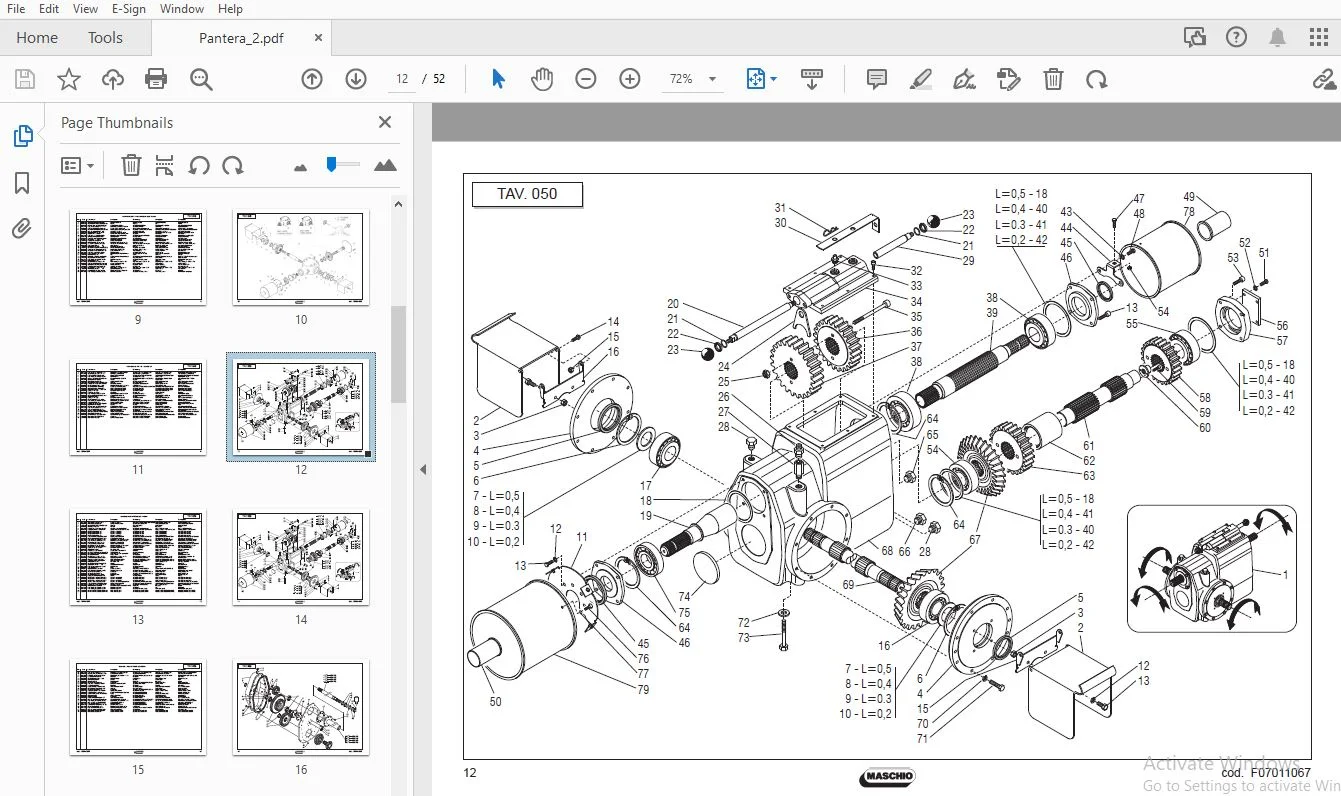This screenshot has height=796, width=1341.
Task: Open notifications with the bell icon
Action: (x=1277, y=38)
